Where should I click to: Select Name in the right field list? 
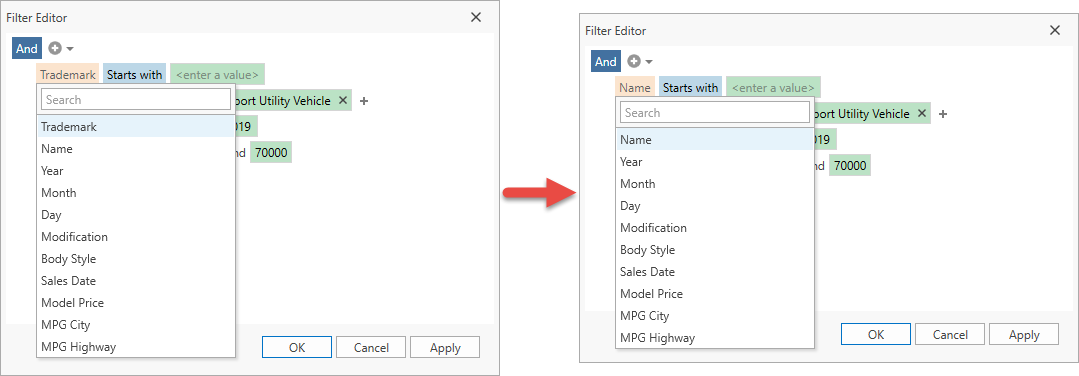click(x=715, y=140)
